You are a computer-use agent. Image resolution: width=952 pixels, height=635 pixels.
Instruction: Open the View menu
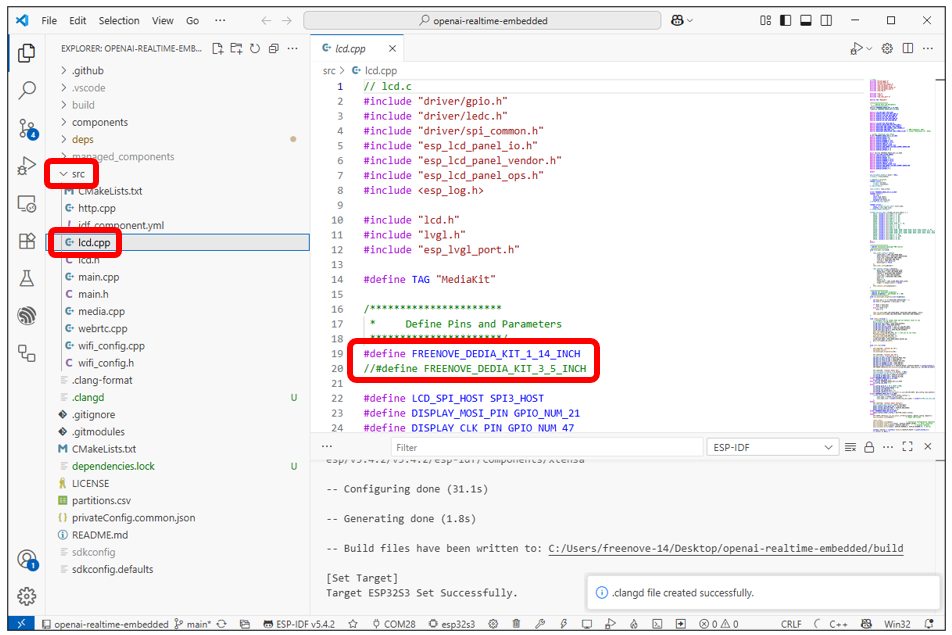pyautogui.click(x=162, y=21)
